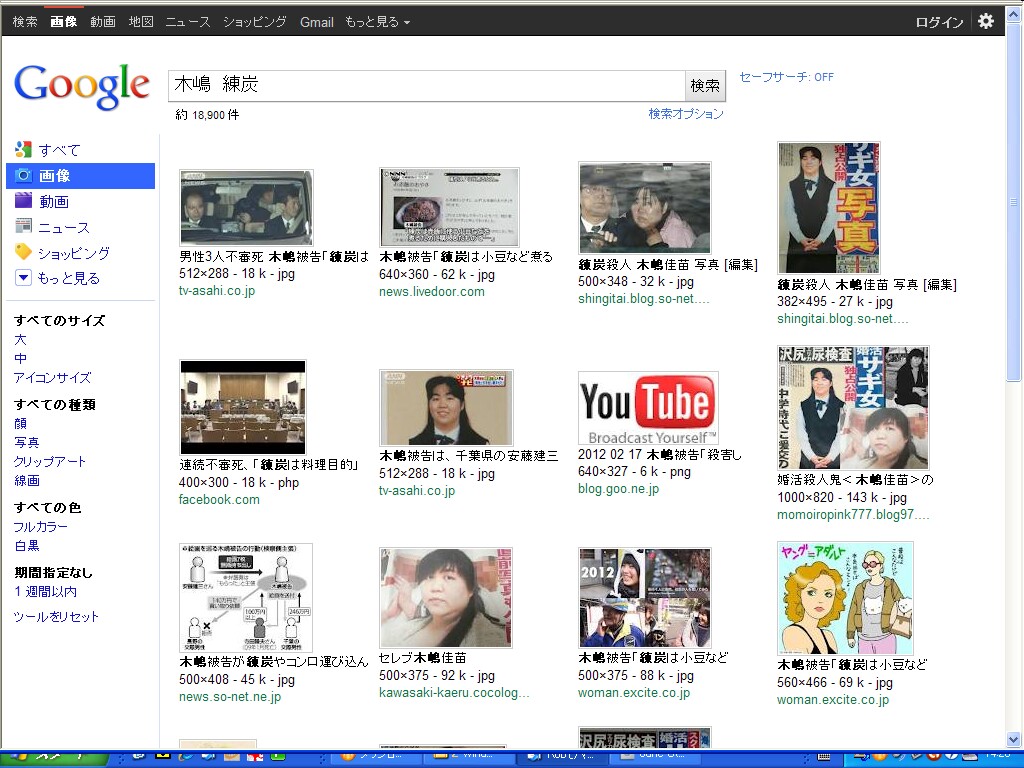Filter color フルカラー
The image size is (1024, 768).
[40, 526]
